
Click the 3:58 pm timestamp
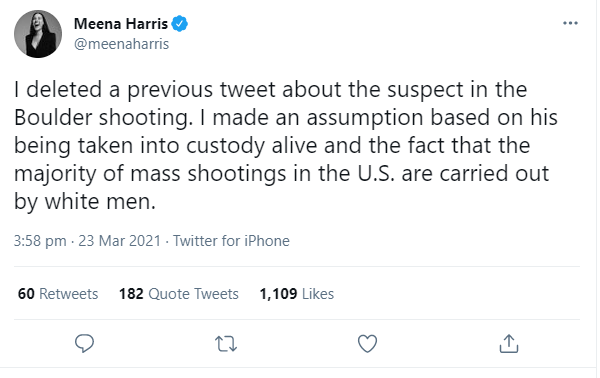[40, 241]
